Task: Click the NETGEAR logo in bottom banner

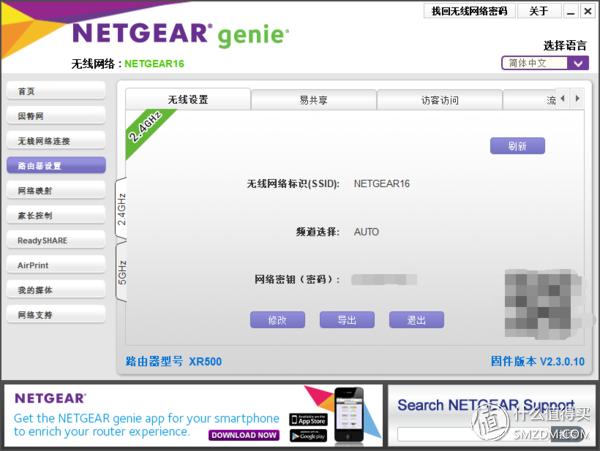Action: (x=50, y=399)
